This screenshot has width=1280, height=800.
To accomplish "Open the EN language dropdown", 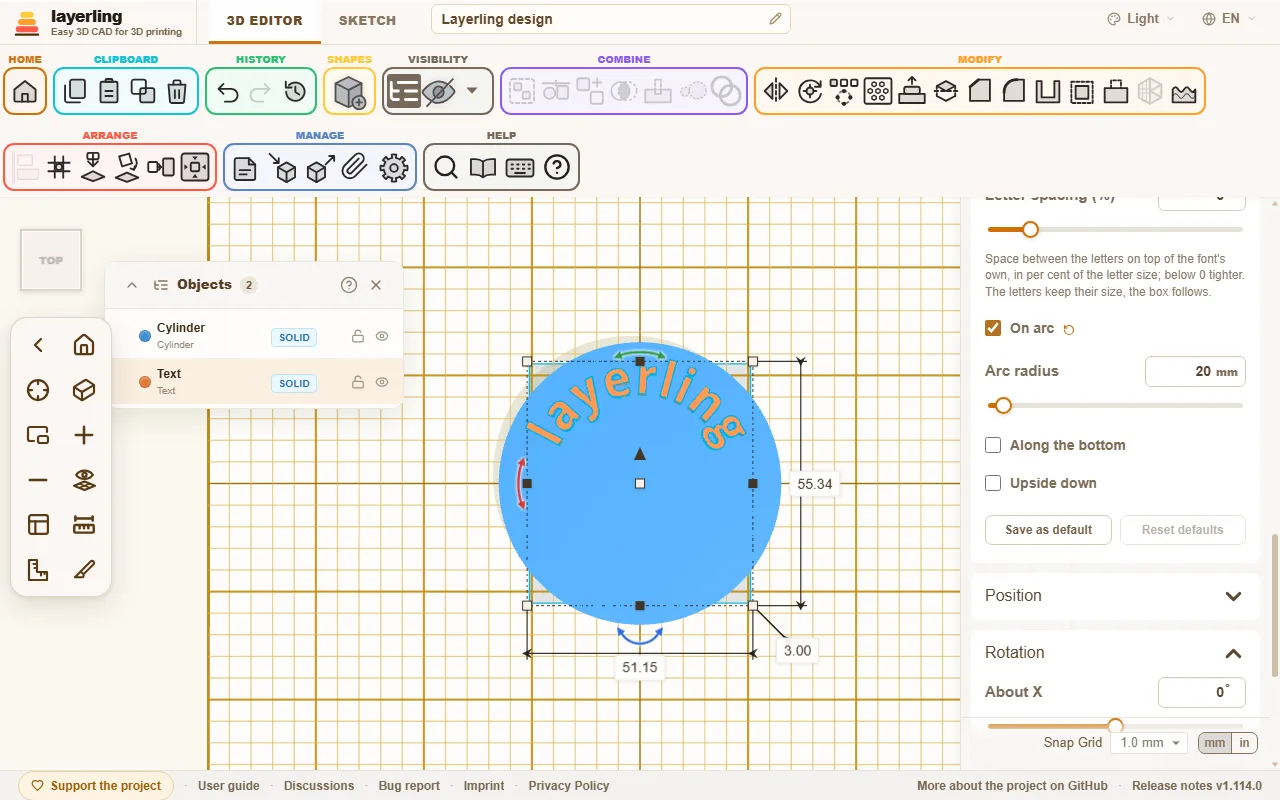I will [x=1229, y=19].
